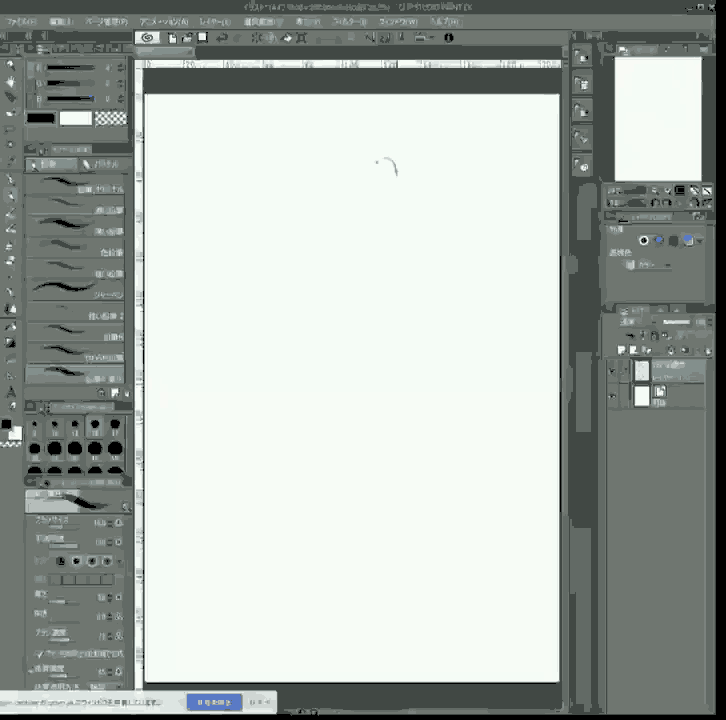The width and height of the screenshot is (726, 720).
Task: Open the ファイル menu
Action: [21, 22]
